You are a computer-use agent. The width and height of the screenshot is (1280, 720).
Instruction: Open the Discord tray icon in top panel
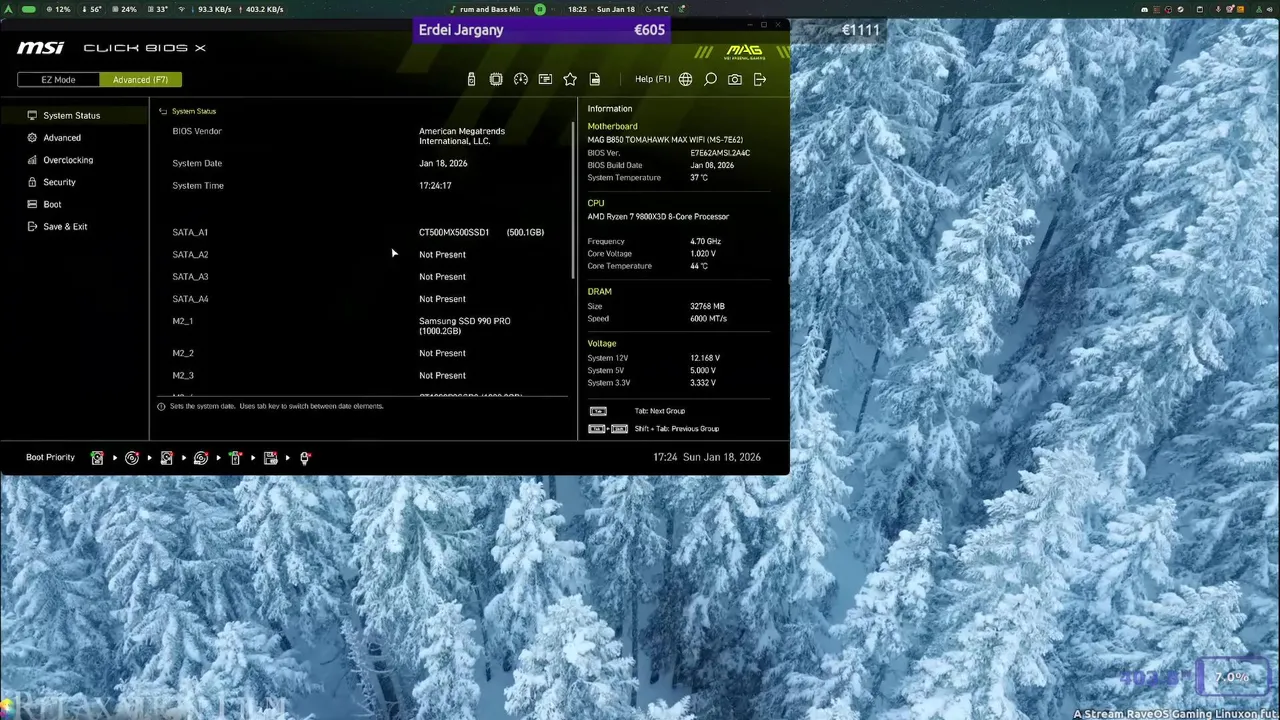tap(1145, 9)
